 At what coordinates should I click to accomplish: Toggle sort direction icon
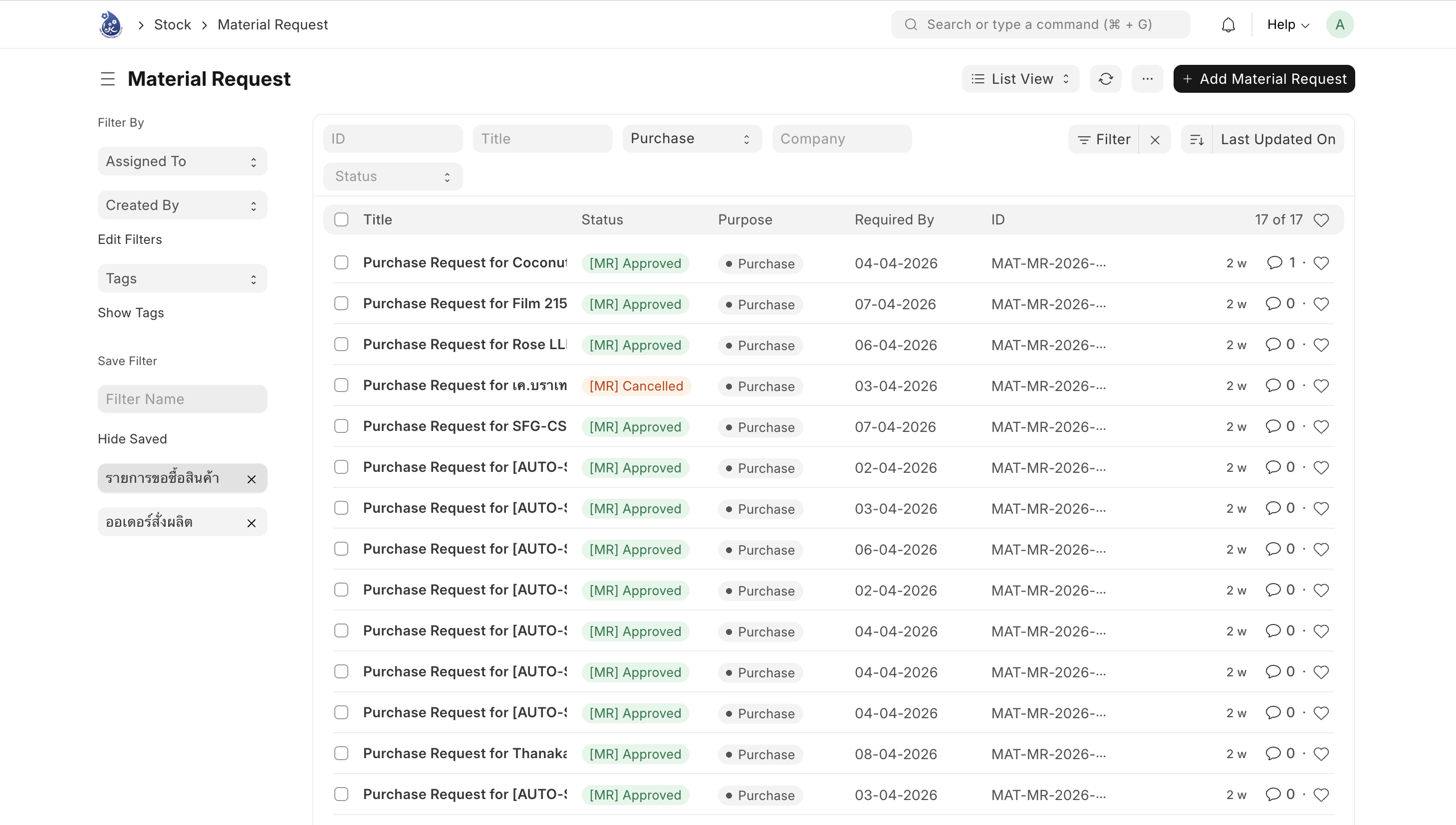(x=1197, y=139)
